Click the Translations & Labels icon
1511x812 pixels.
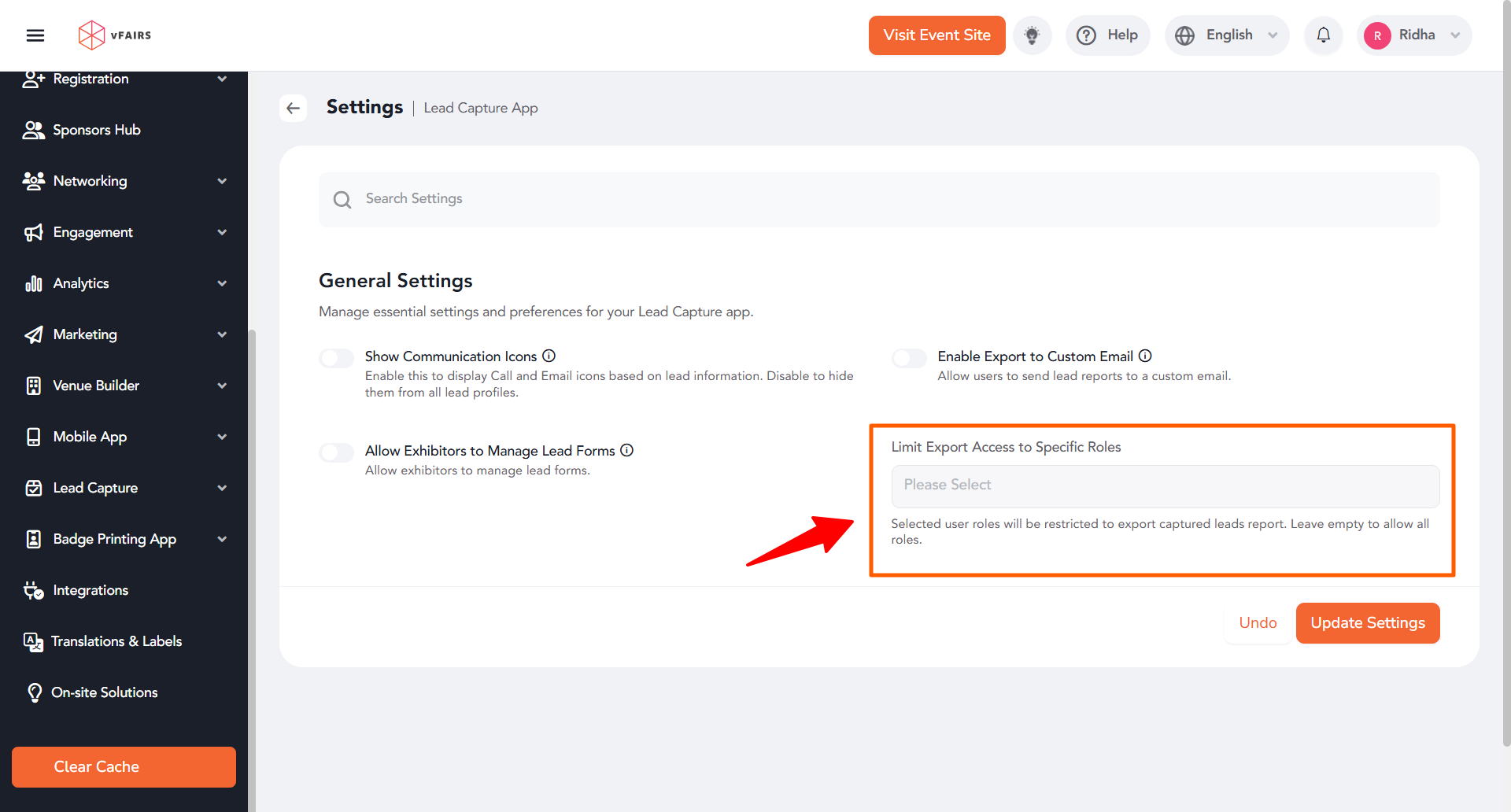point(33,642)
